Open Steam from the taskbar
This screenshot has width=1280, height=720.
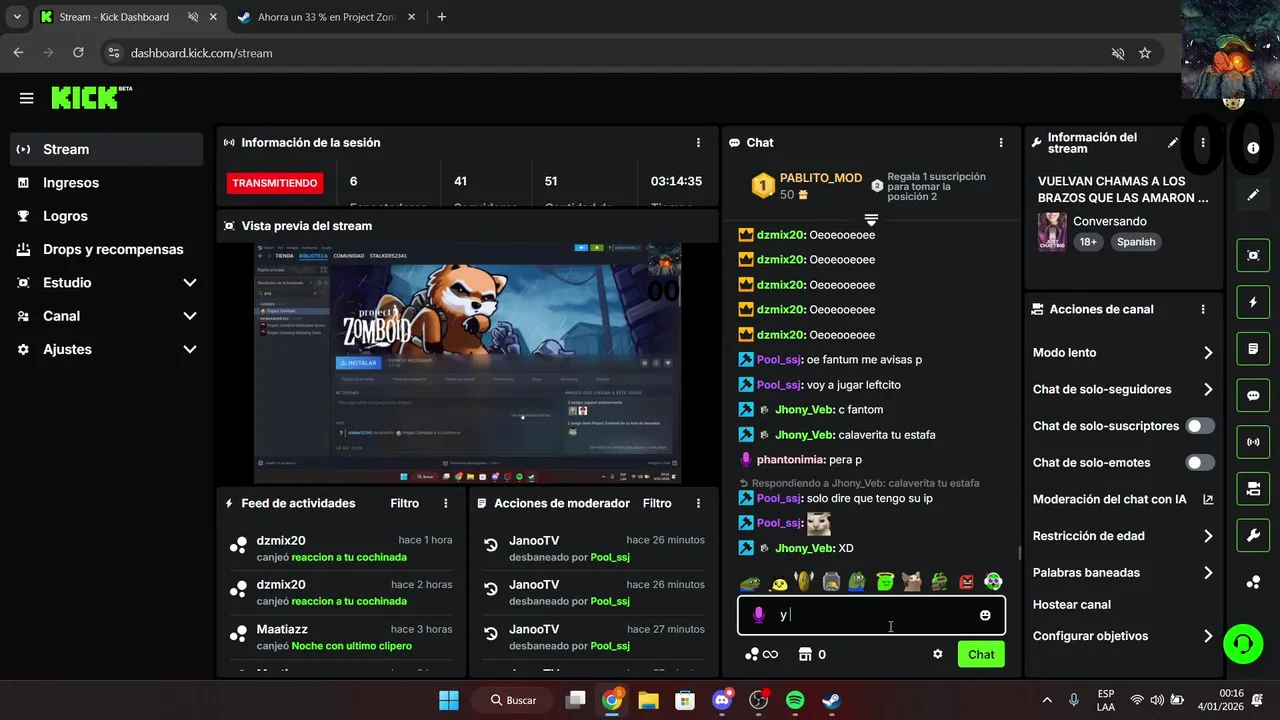831,700
